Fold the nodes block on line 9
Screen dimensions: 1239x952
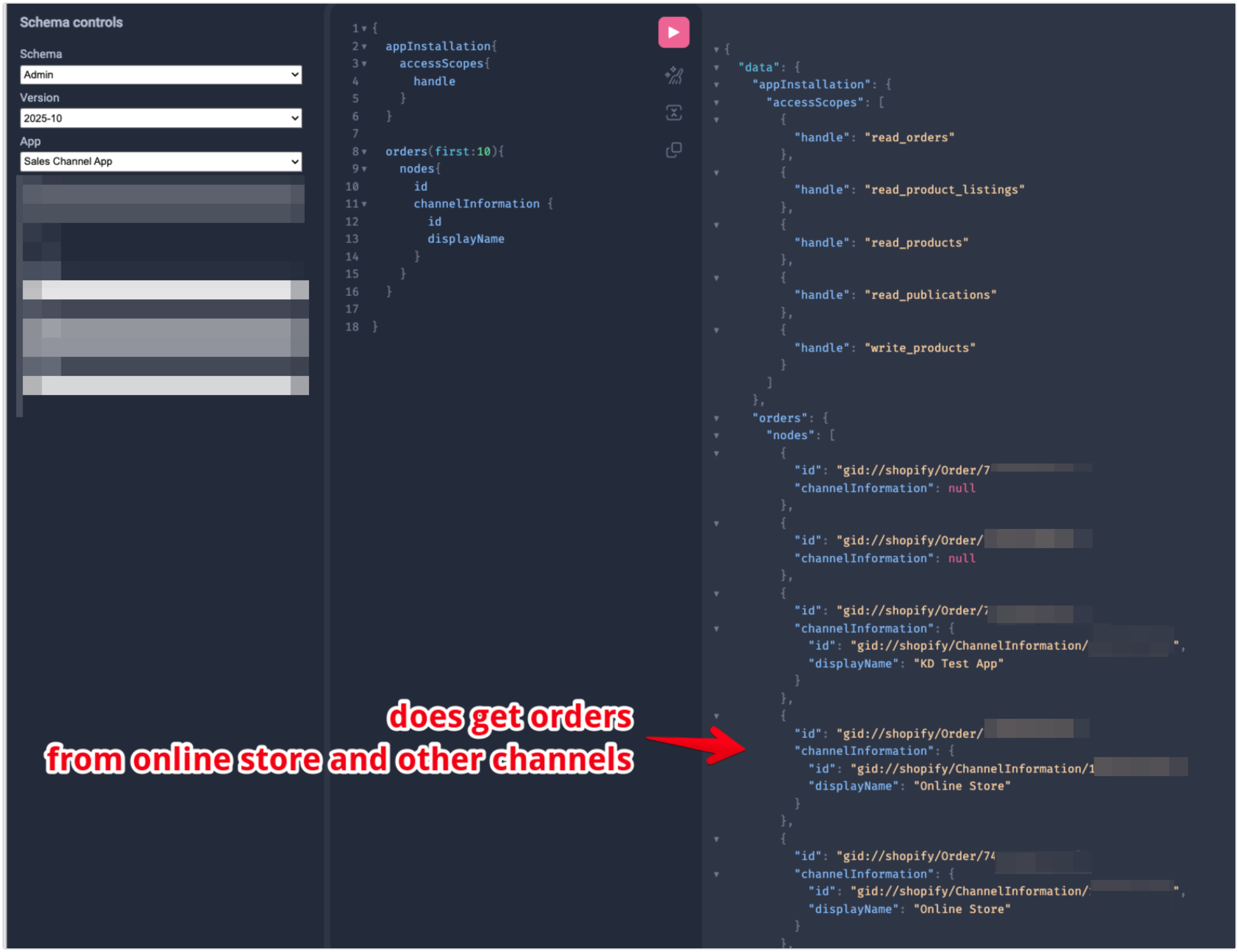(365, 169)
